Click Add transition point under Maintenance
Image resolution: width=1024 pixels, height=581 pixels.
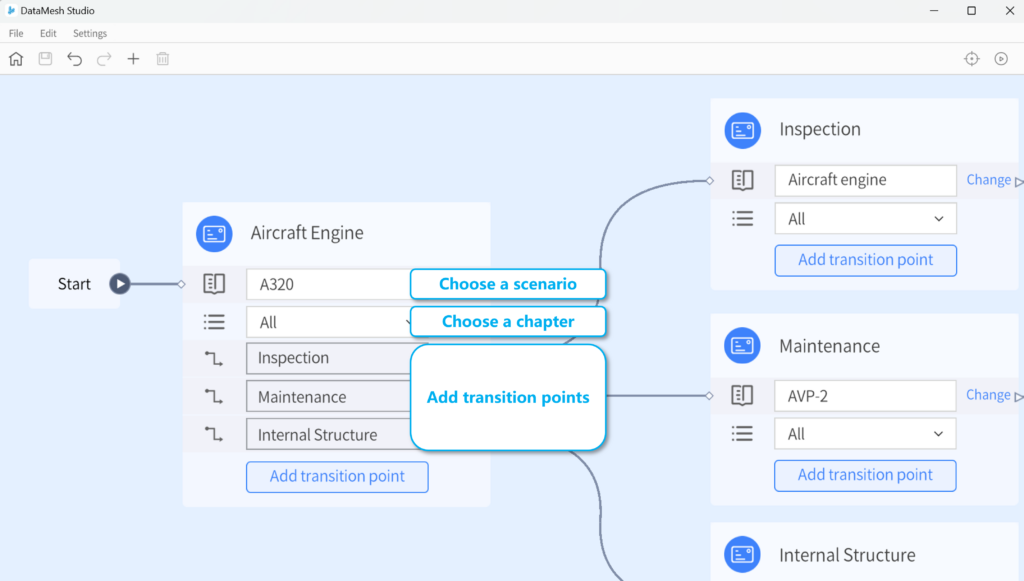[865, 475]
